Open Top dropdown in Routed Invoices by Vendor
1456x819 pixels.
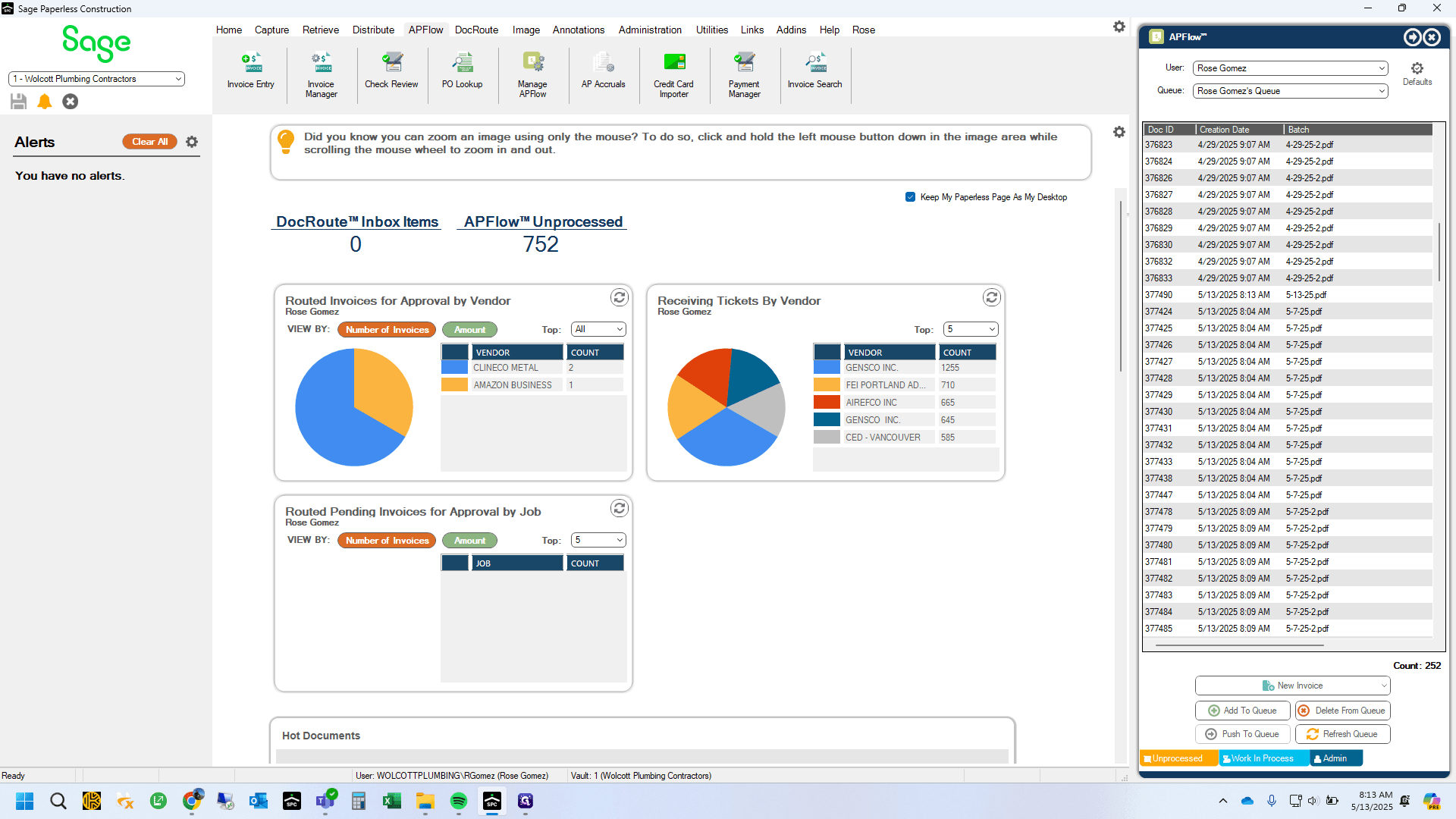pyautogui.click(x=598, y=329)
